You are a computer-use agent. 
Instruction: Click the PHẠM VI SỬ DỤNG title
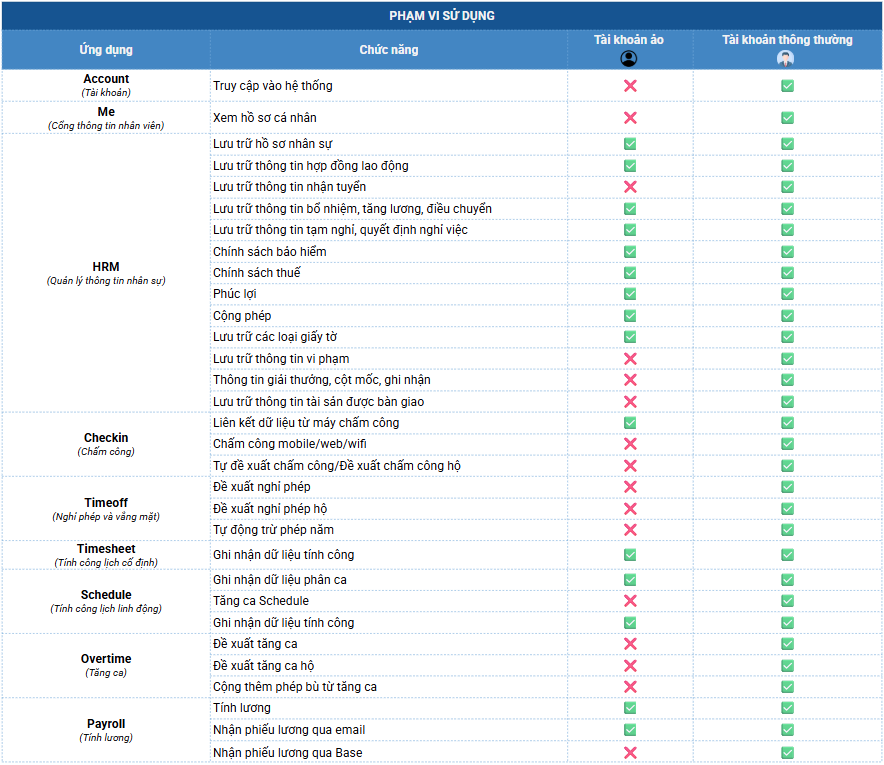coord(442,16)
